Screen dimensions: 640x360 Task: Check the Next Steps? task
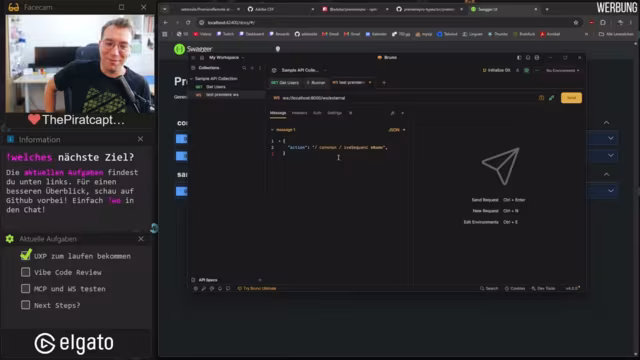25,305
